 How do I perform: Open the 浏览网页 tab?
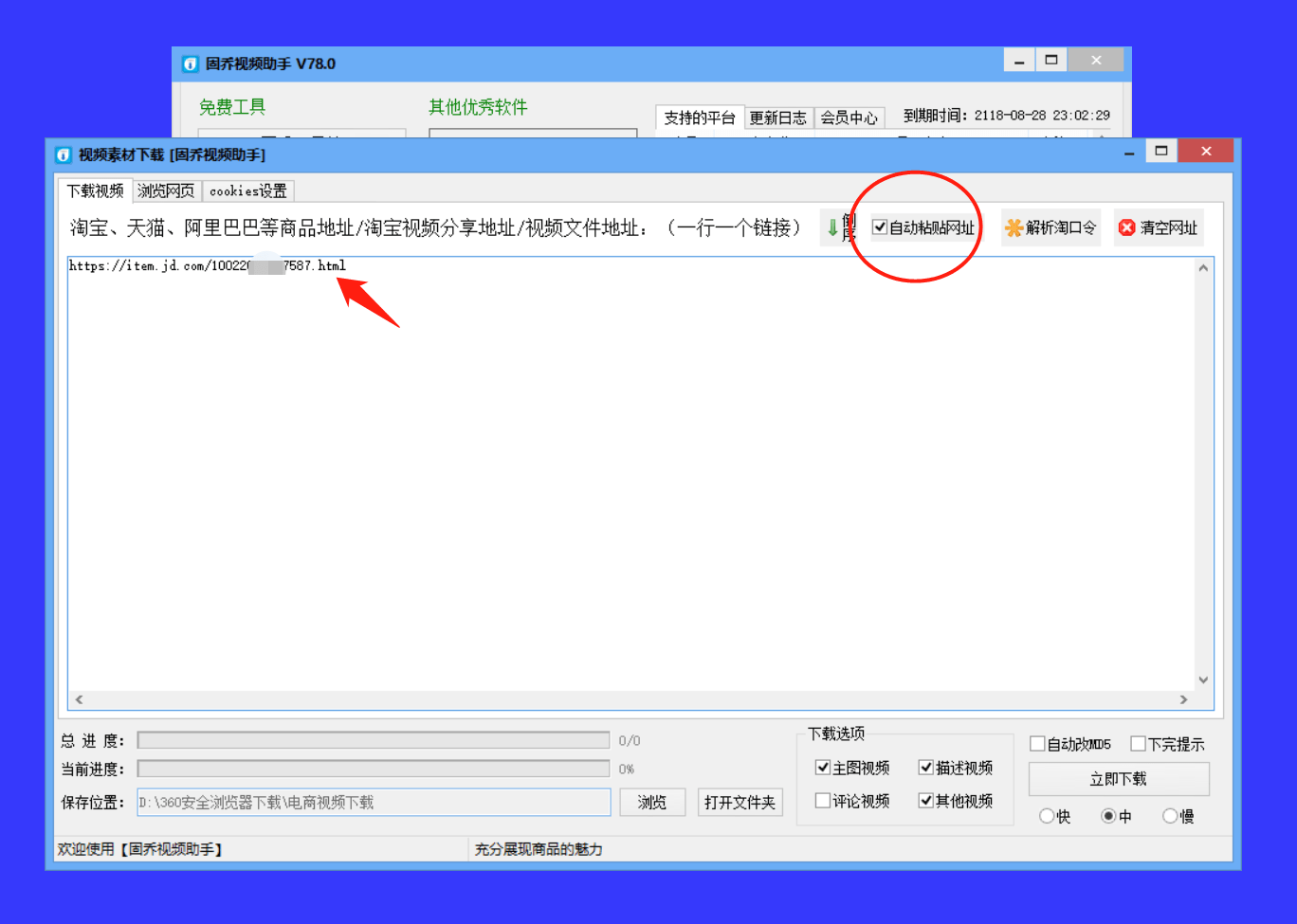point(166,191)
